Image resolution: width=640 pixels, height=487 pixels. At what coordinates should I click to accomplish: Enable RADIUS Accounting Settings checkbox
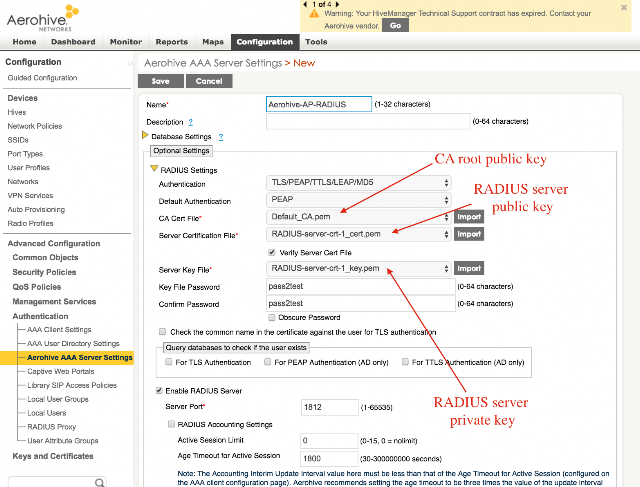(171, 424)
